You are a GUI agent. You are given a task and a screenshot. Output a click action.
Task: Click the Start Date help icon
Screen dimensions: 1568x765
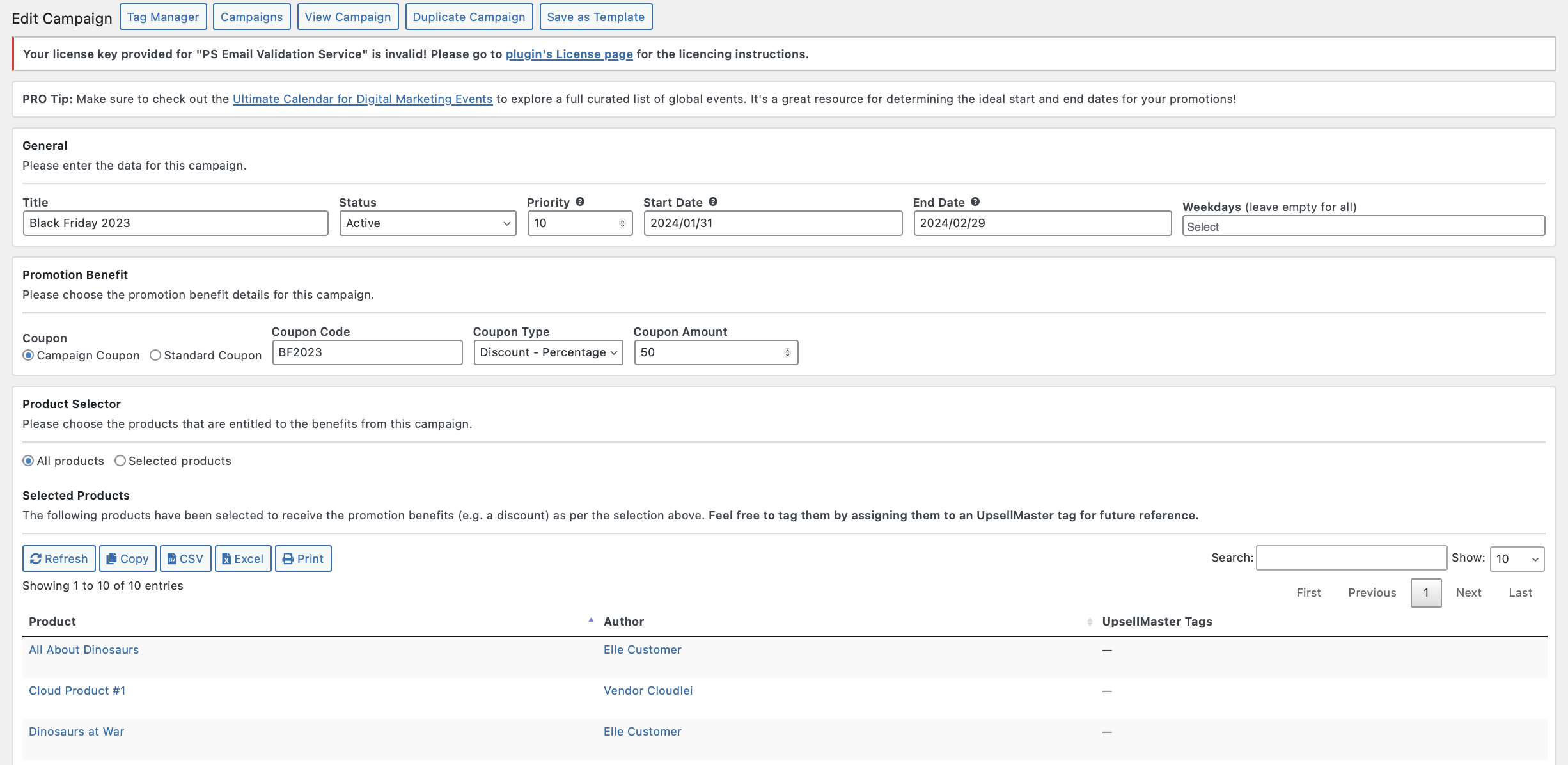coord(713,201)
